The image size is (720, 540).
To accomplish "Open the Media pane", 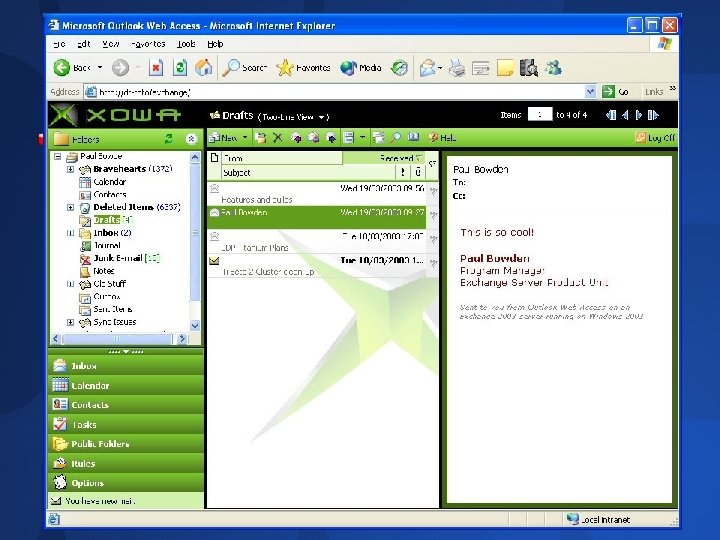I will [361, 68].
